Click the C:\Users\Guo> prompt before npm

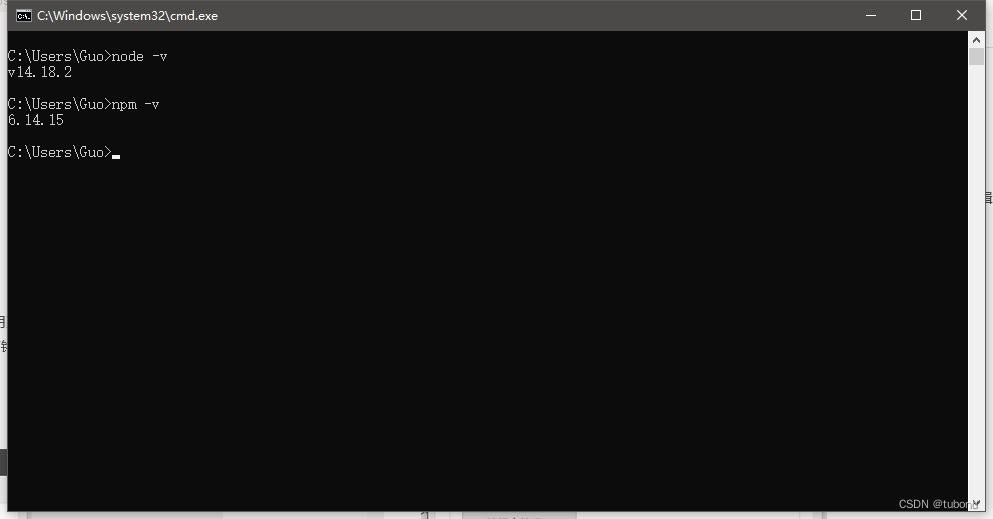tap(60, 104)
